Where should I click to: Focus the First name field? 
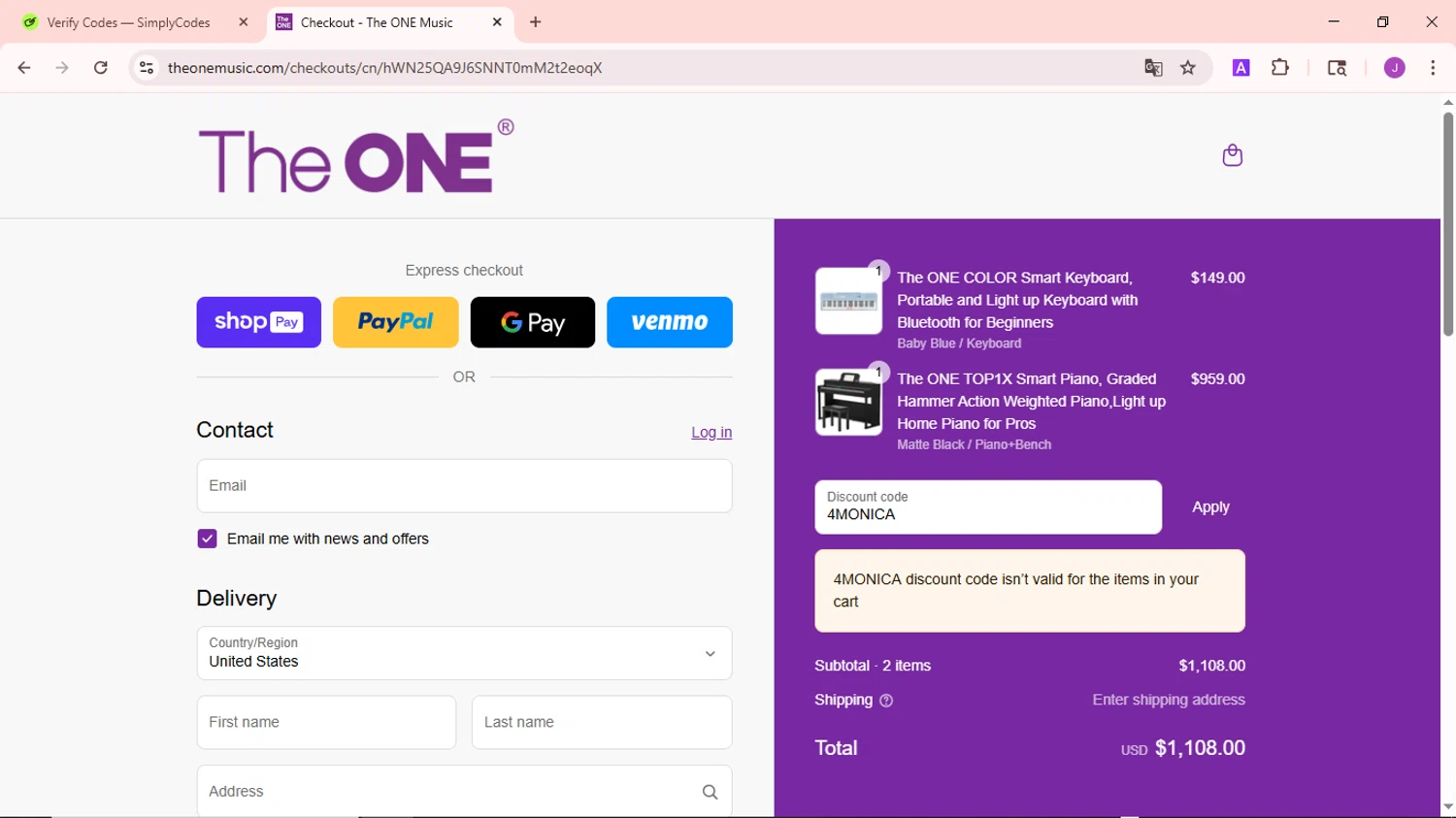(x=326, y=722)
